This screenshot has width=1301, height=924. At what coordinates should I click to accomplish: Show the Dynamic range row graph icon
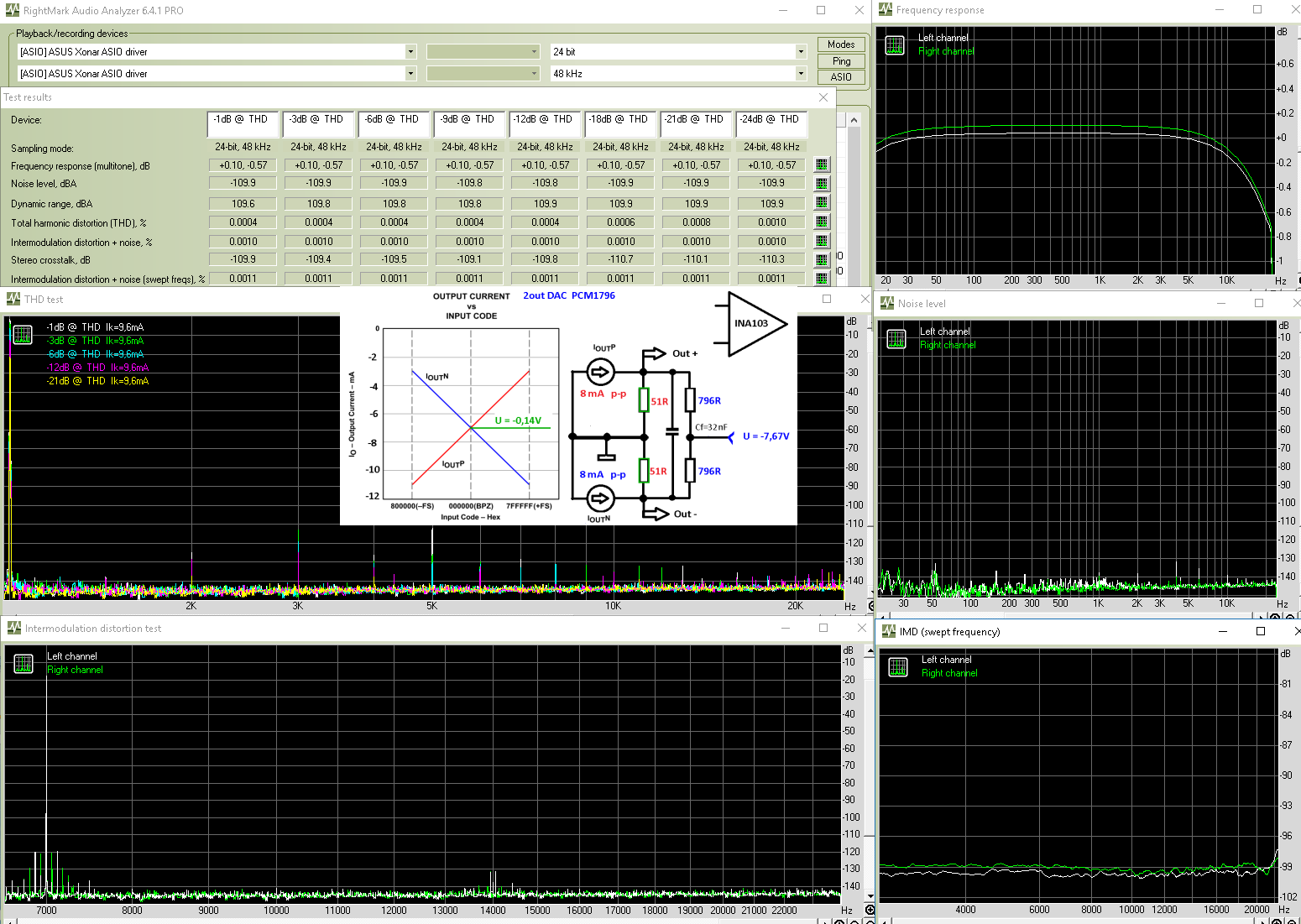click(822, 203)
